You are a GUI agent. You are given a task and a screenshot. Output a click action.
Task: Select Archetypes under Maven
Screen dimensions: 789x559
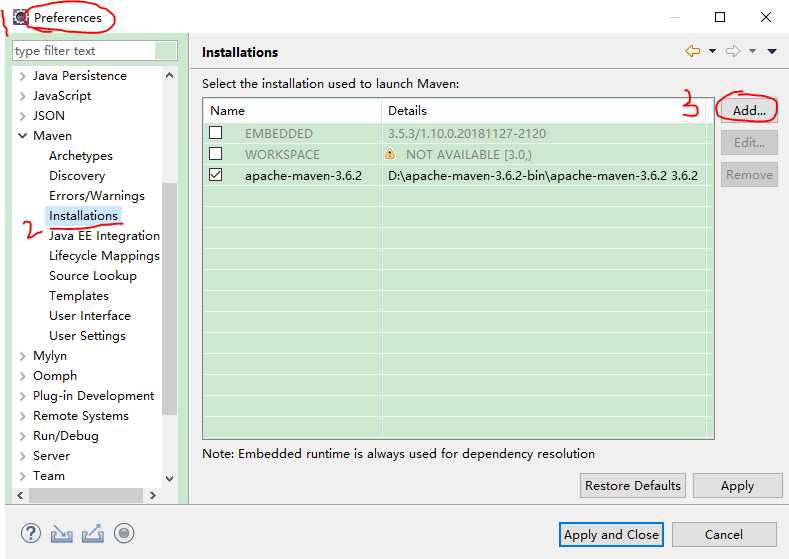pos(81,156)
